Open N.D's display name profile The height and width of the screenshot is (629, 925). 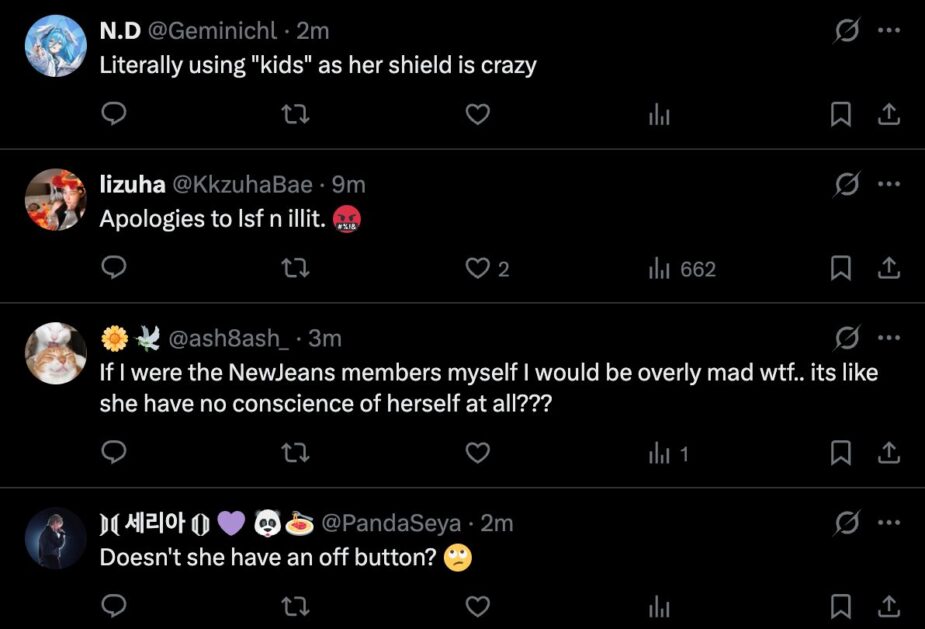click(119, 31)
